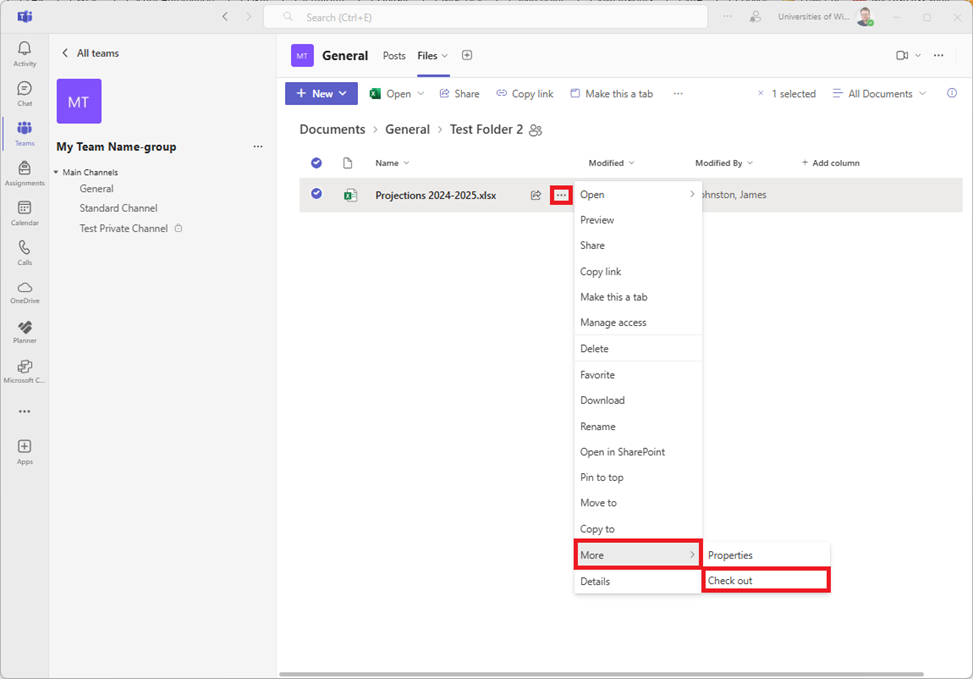
Task: Select Download in the context menu
Action: click(x=602, y=400)
